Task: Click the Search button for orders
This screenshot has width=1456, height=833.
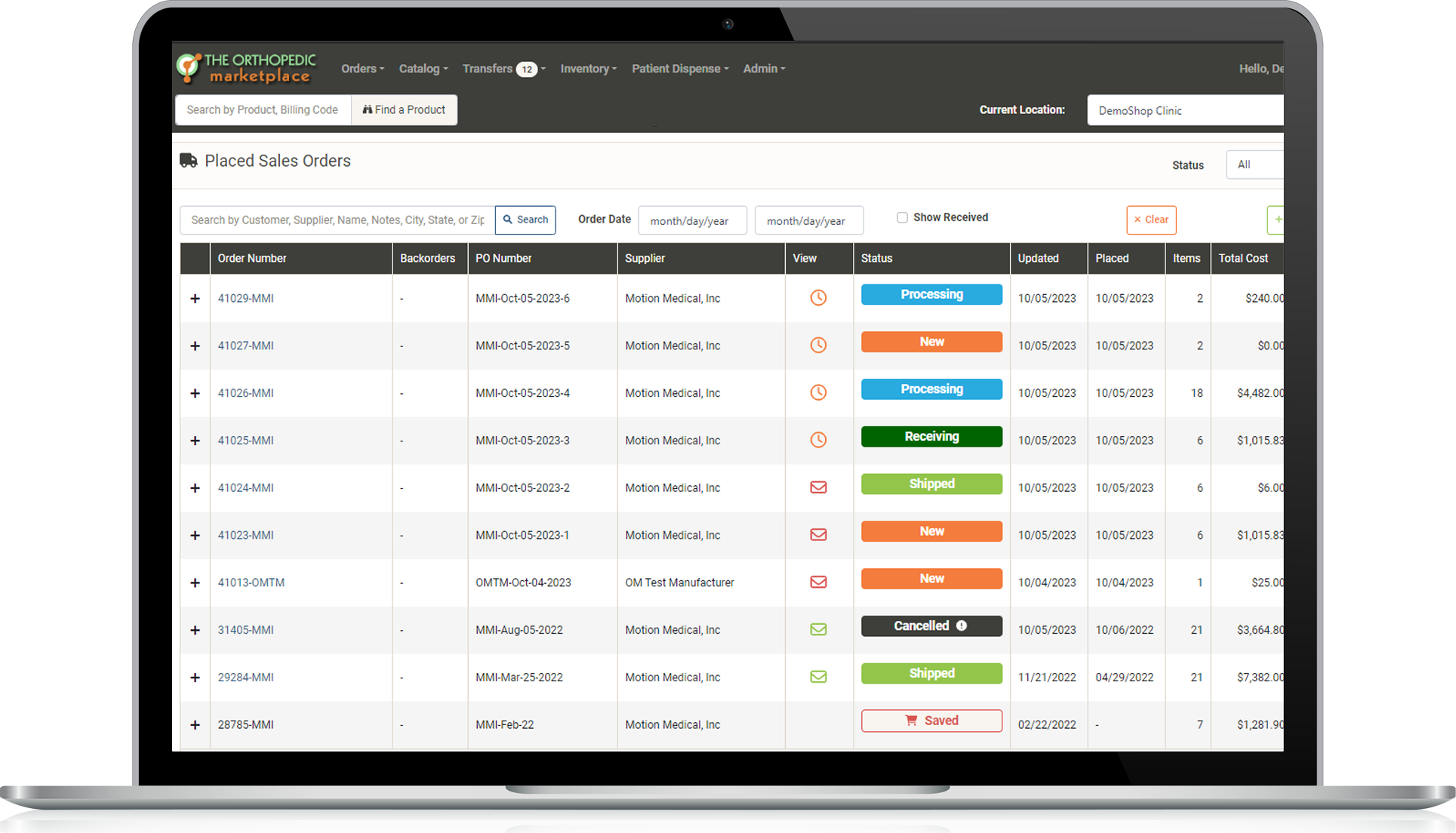Action: [x=525, y=220]
